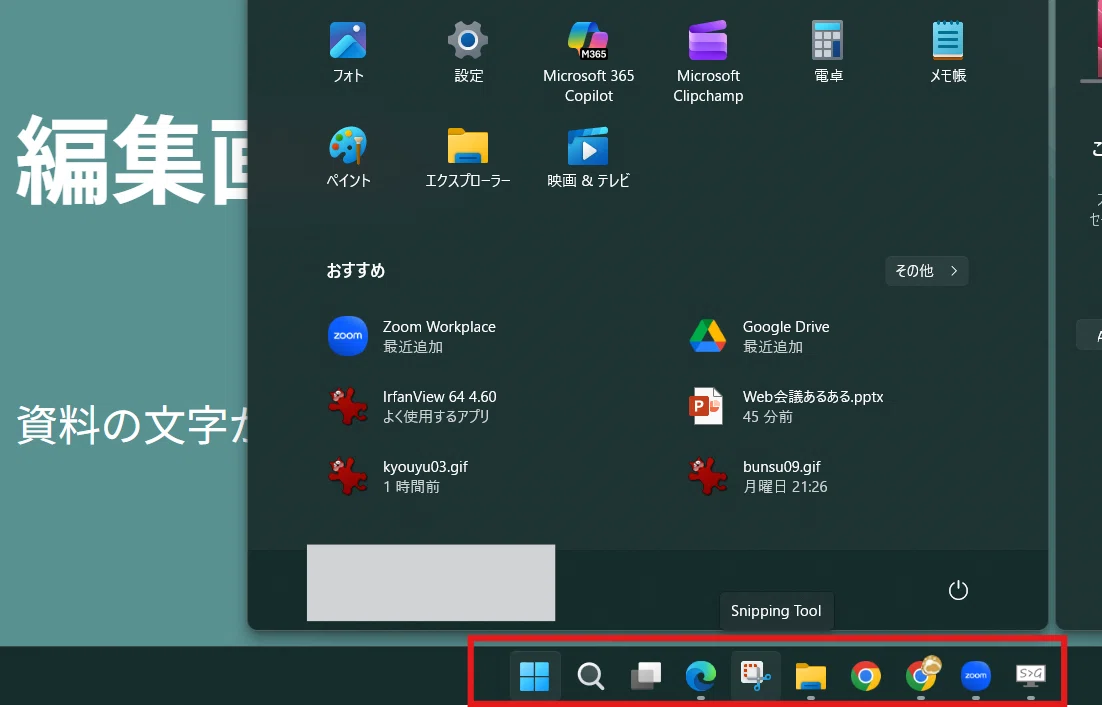The image size is (1102, 708).
Task: Launch the ペイント app
Action: click(348, 157)
